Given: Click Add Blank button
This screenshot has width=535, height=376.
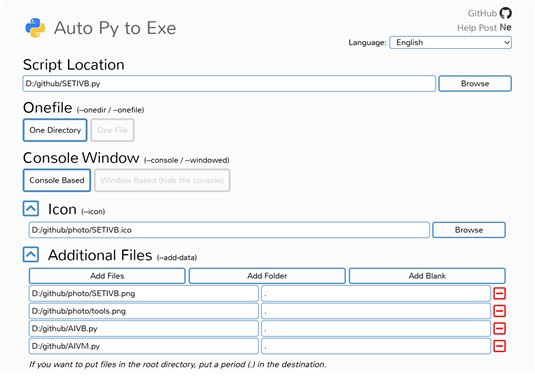Looking at the screenshot, I should tap(427, 276).
